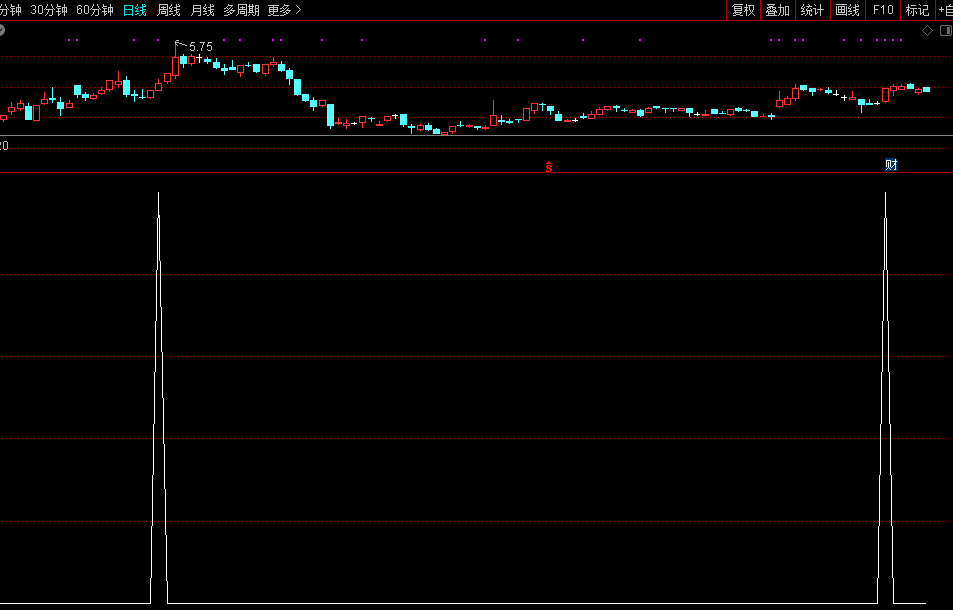Screen dimensions: 953x610
Task: Click the red S signal marker
Action: (x=548, y=166)
